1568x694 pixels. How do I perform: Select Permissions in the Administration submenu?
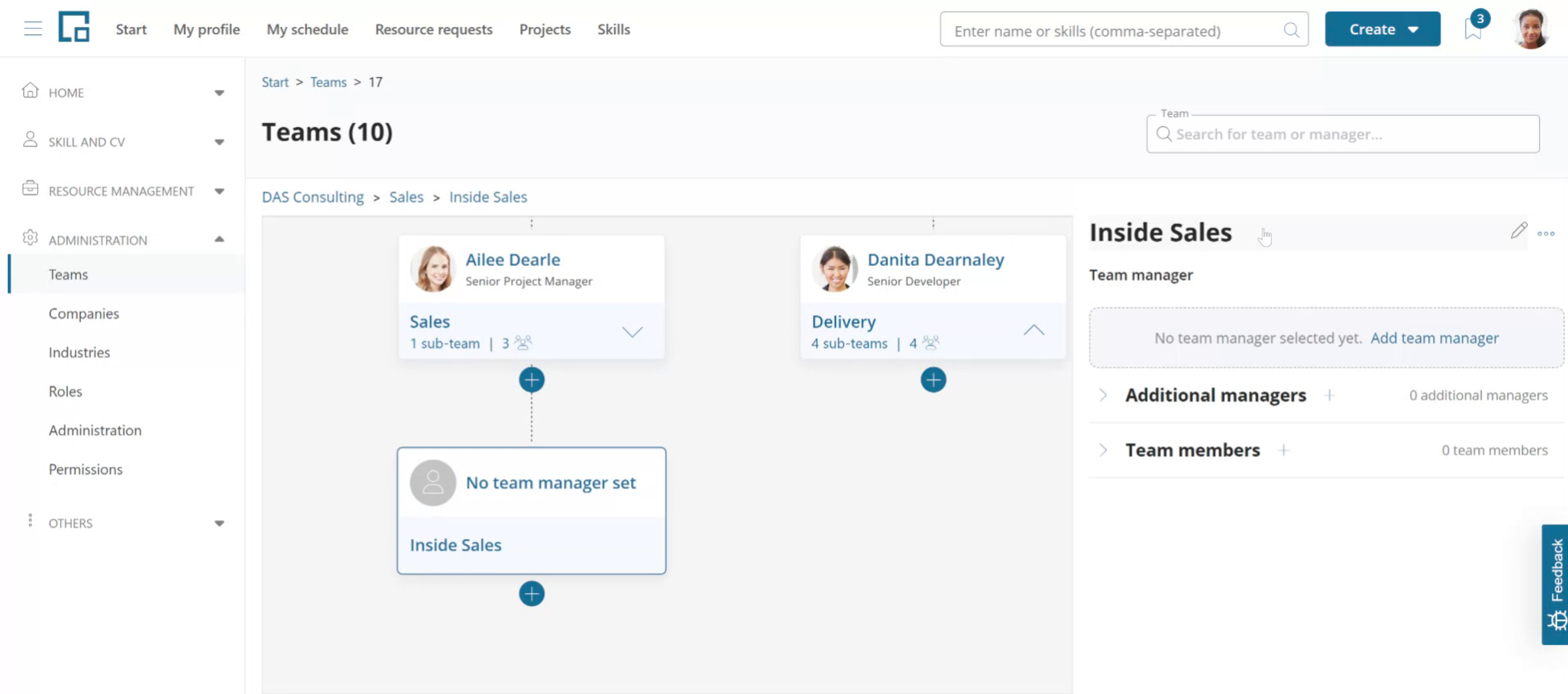(x=85, y=469)
